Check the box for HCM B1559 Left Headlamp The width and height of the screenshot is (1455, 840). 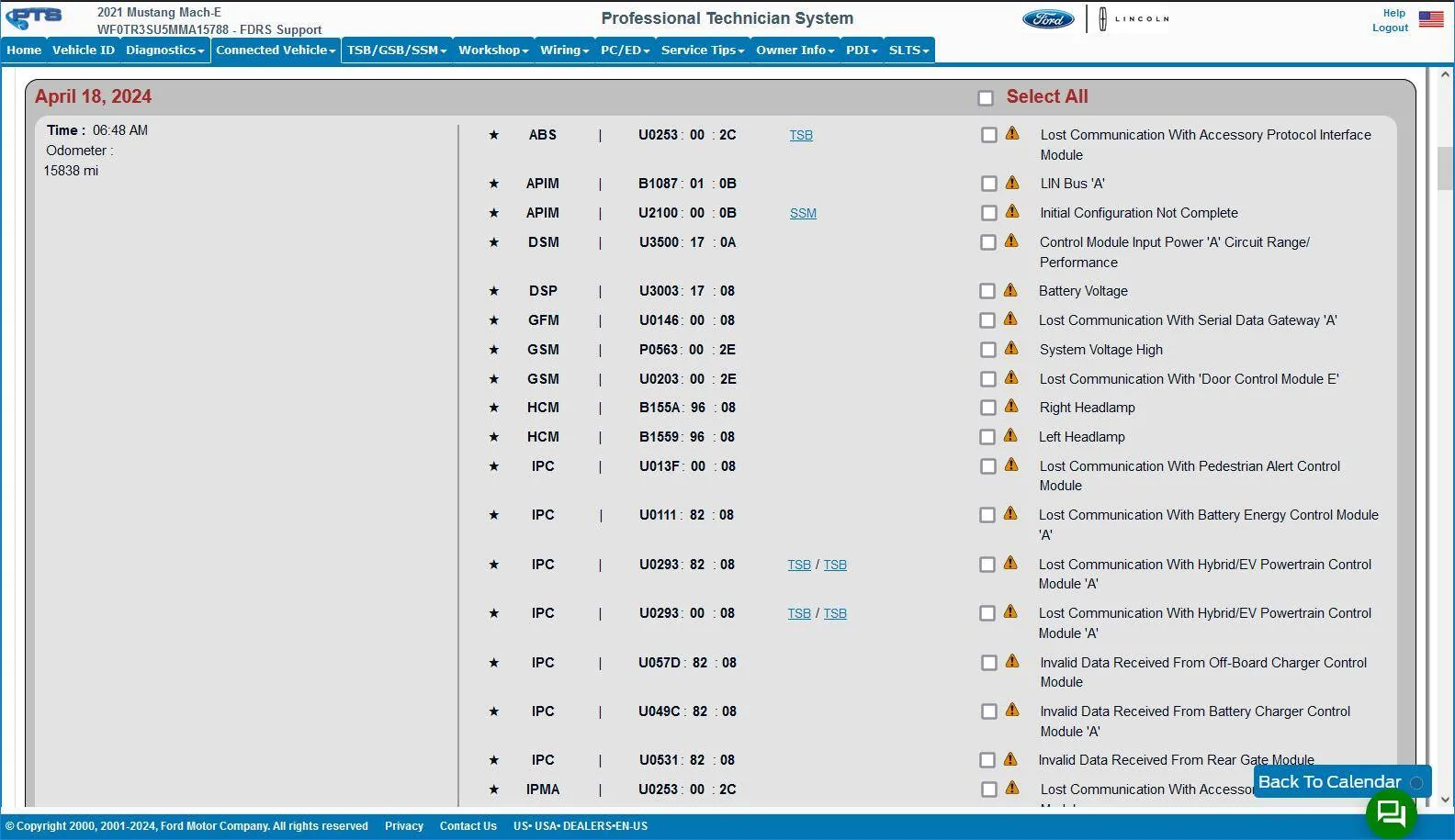[x=987, y=437]
